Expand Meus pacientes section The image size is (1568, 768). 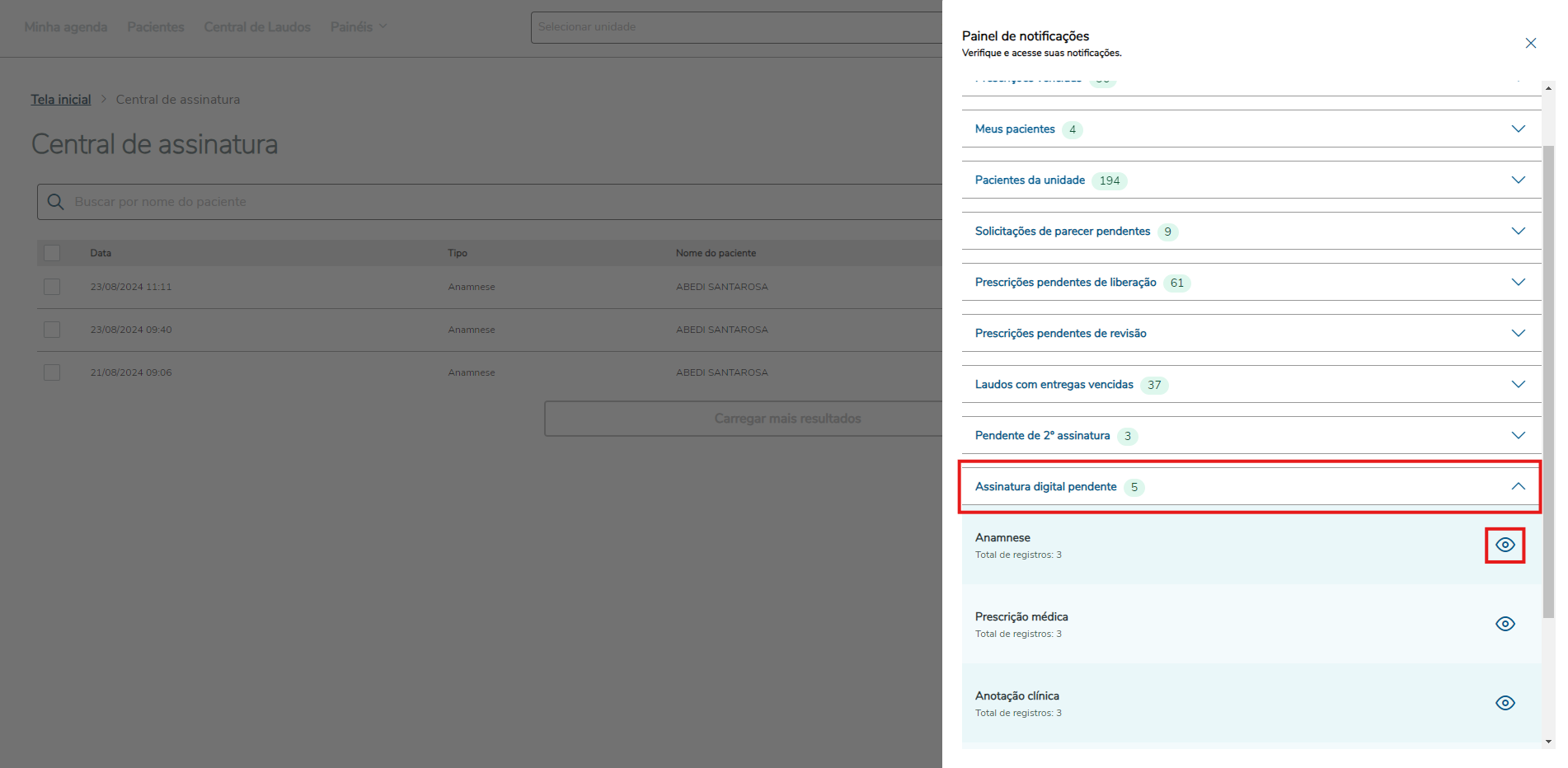(1518, 129)
